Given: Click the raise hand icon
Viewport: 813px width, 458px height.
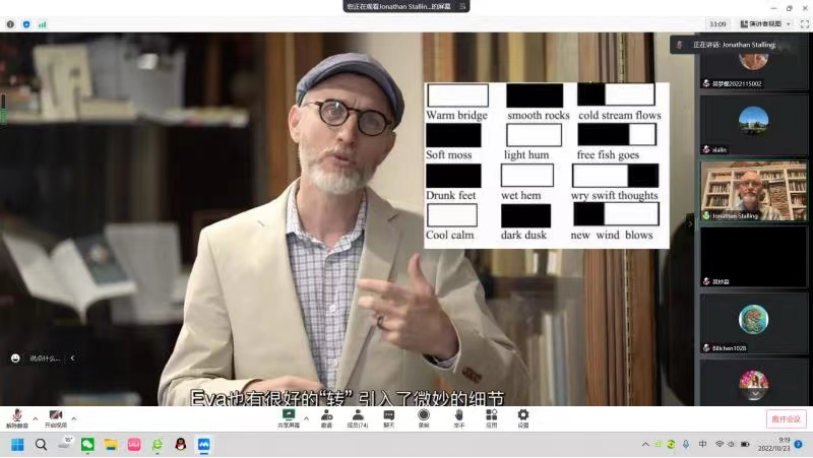Looking at the screenshot, I should tap(458, 415).
